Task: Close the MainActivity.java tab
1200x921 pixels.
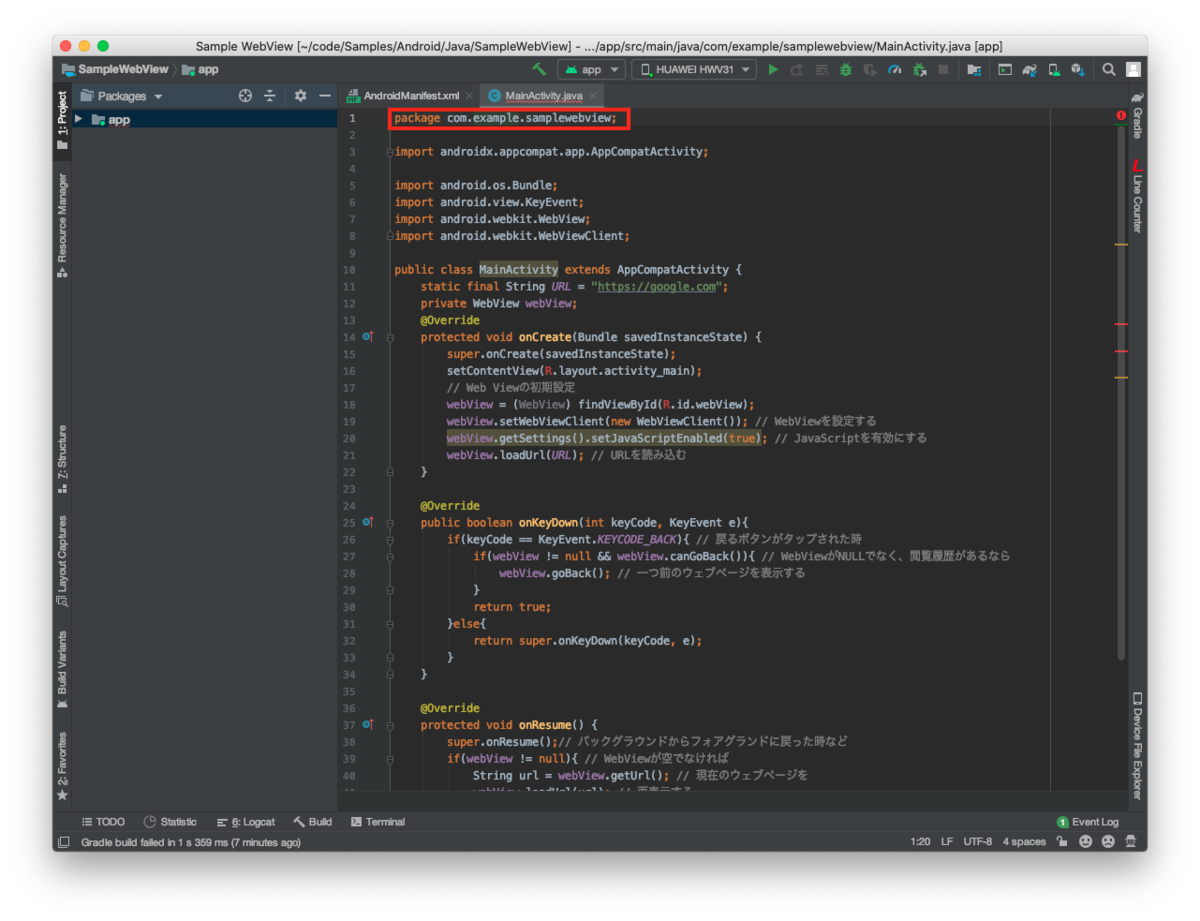Action: (x=593, y=96)
